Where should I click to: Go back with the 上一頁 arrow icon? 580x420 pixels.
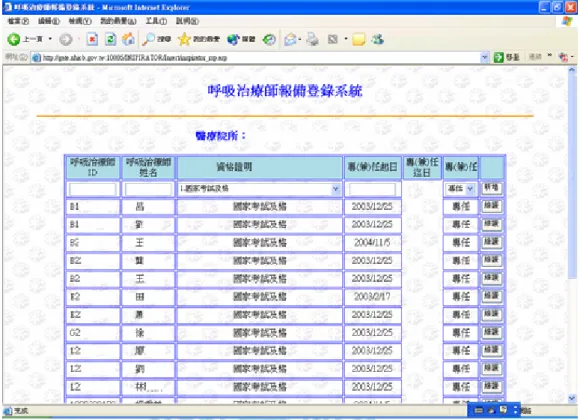pos(14,39)
